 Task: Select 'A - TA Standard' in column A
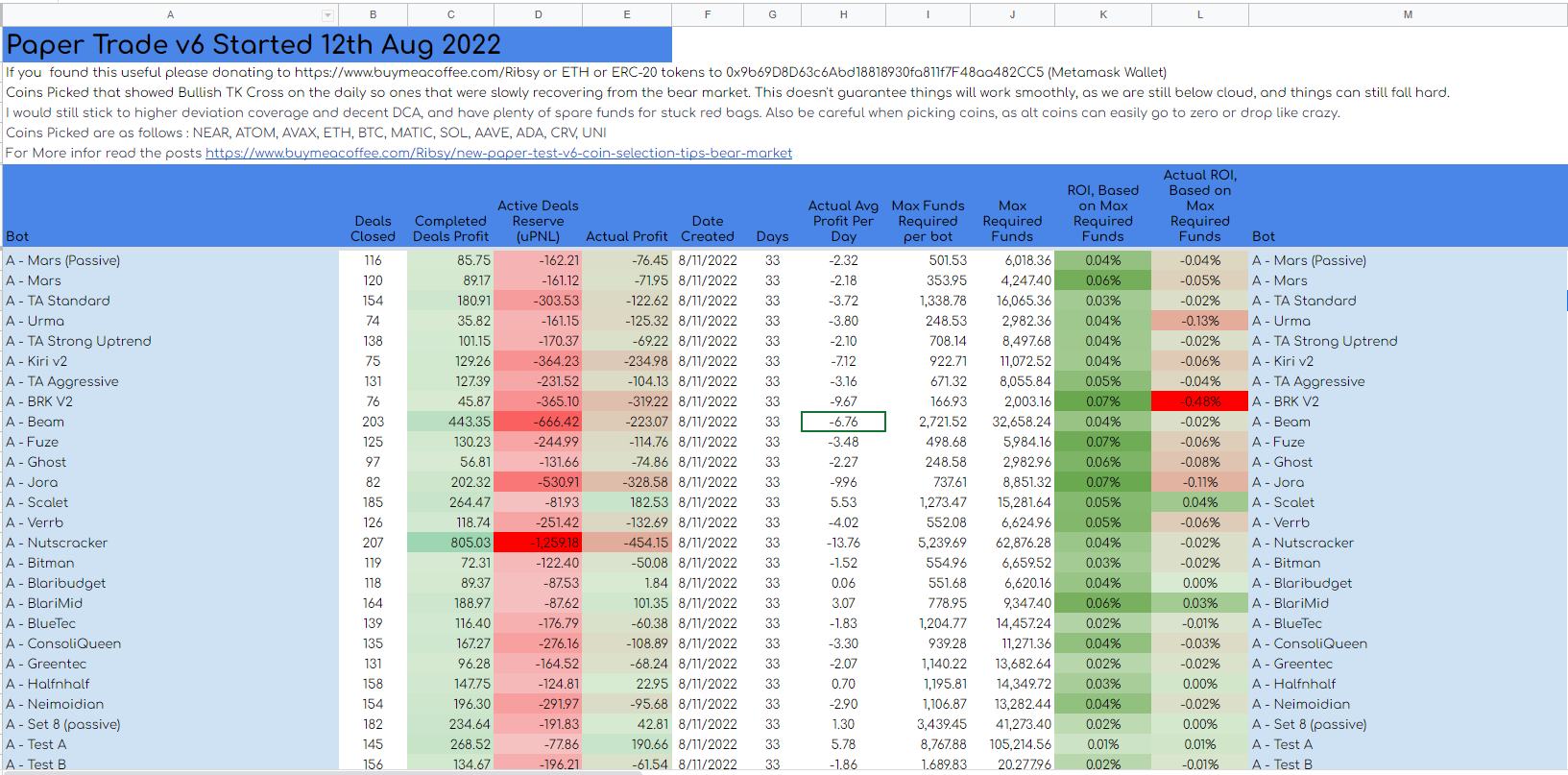click(x=171, y=301)
